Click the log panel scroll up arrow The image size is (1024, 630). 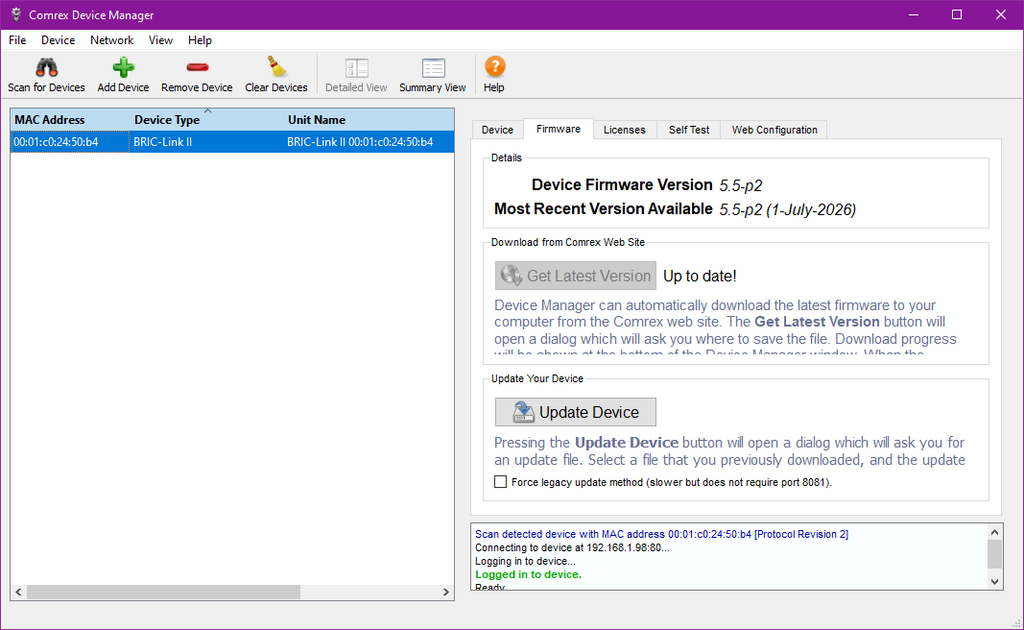pyautogui.click(x=995, y=533)
